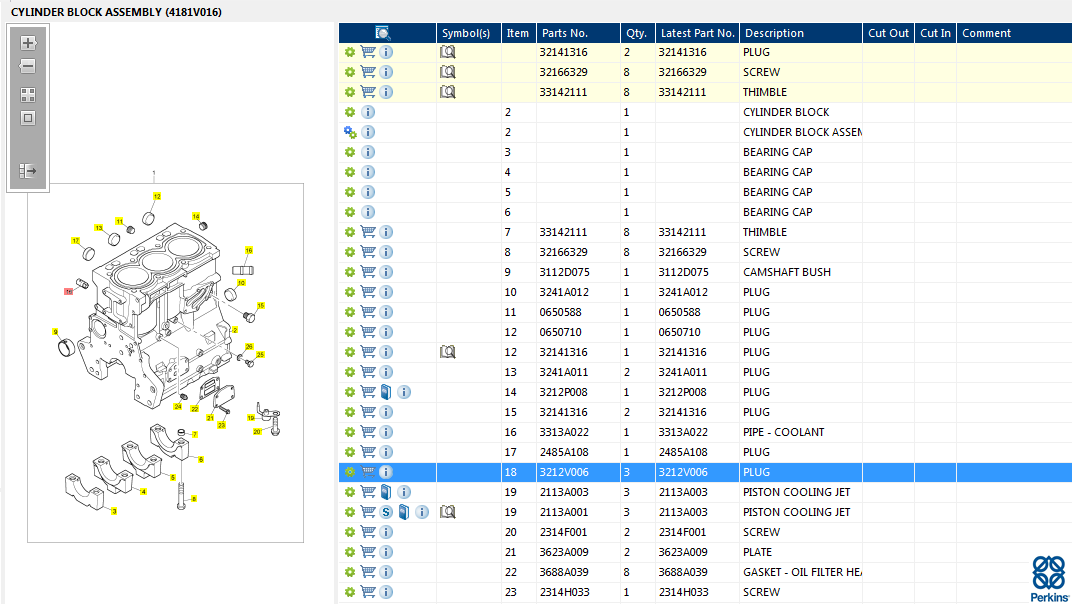Click the list export arrow icon

coord(28,171)
